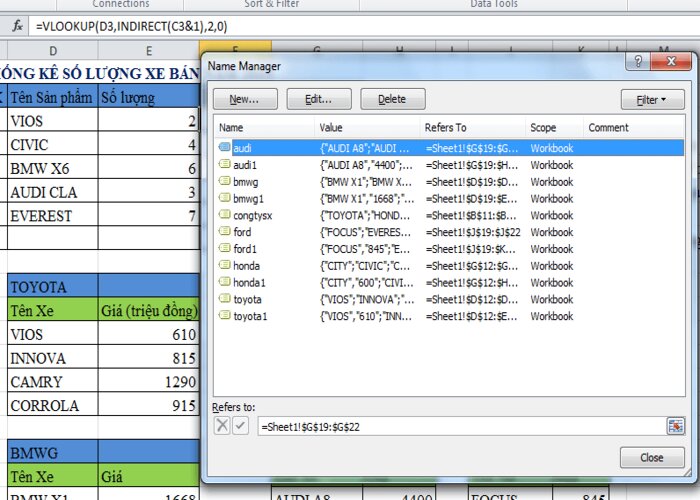Confirm the Refers to edit with checkmark
The height and width of the screenshot is (500, 700).
coord(240,426)
